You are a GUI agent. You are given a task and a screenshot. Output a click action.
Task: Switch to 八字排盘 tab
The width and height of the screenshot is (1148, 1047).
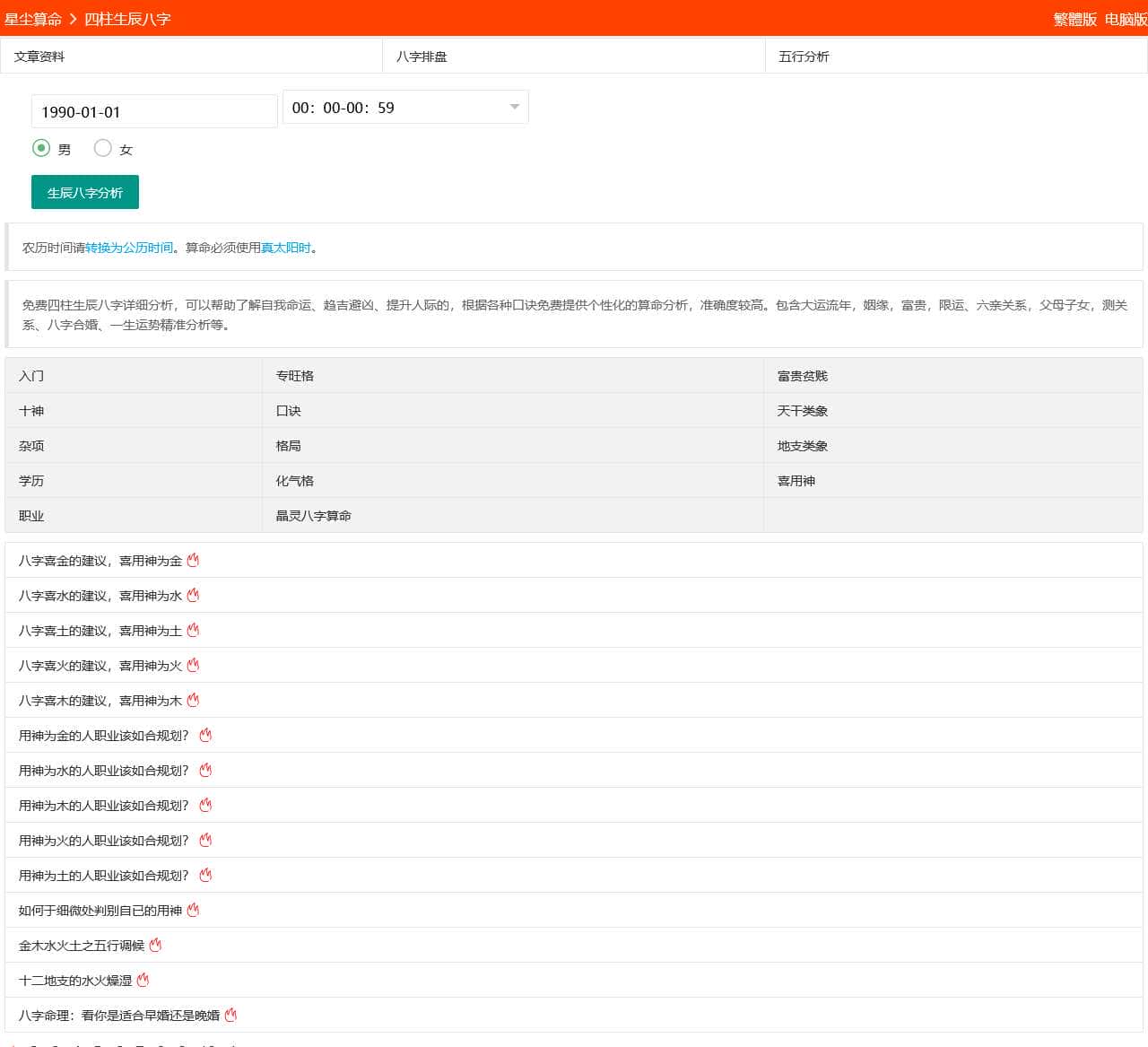(422, 57)
